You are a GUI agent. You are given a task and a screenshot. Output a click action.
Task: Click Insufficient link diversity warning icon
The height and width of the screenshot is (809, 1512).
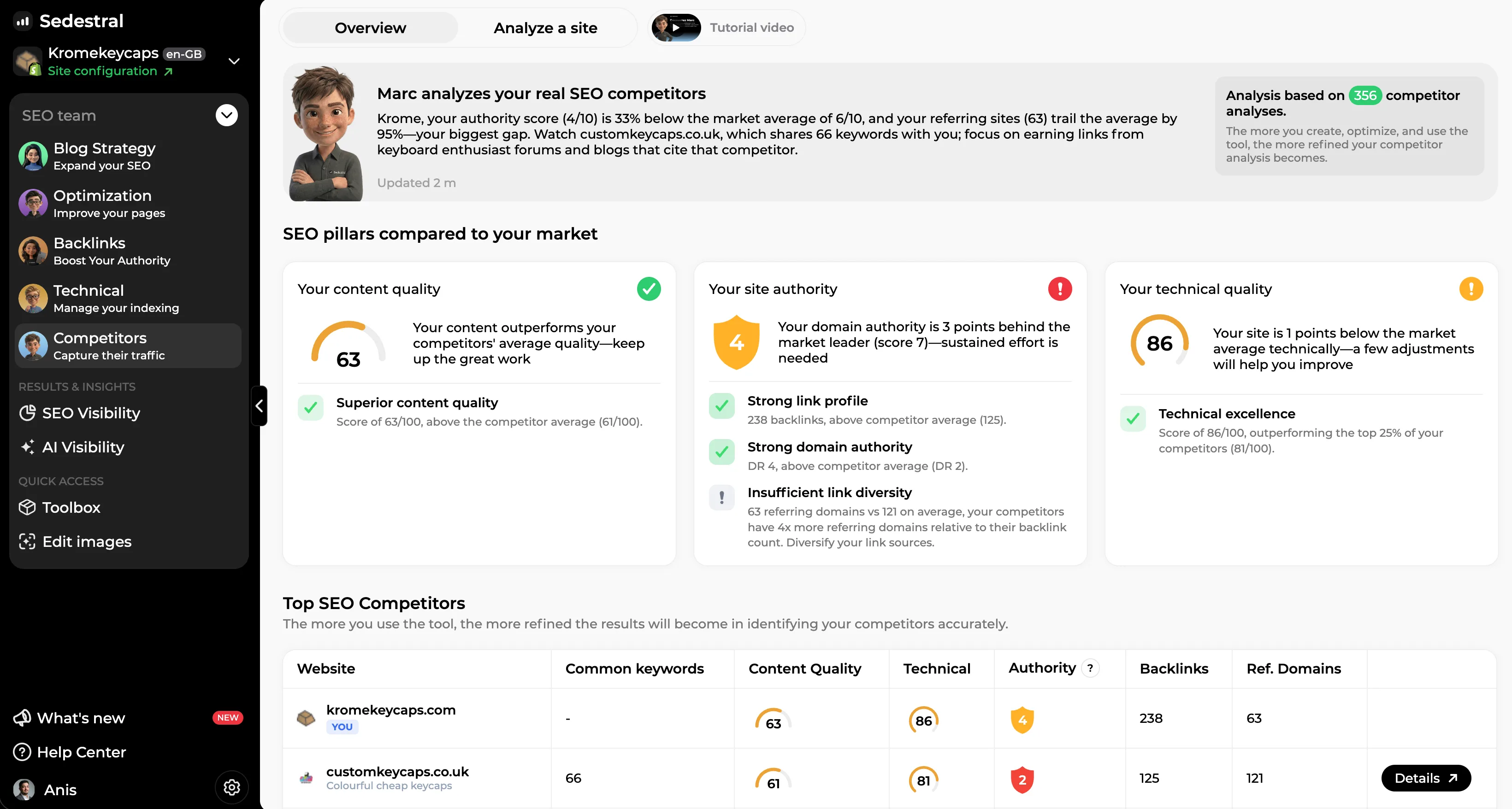point(722,498)
